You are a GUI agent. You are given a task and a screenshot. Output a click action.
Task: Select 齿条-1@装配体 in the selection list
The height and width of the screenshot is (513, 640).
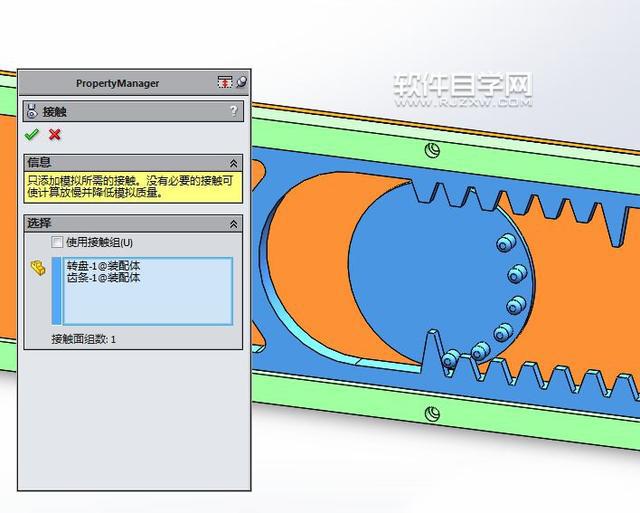click(x=103, y=278)
